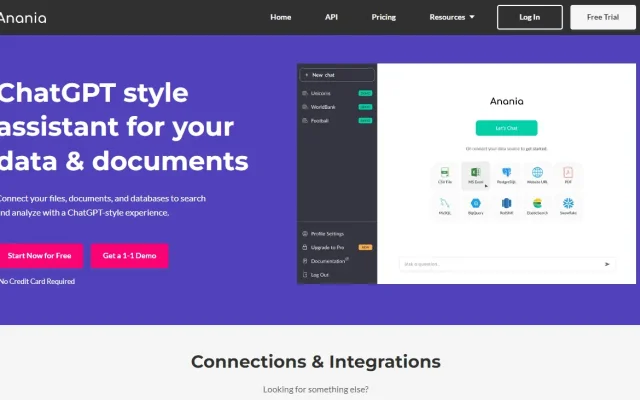Click the Profile Settings avatar icon

[x=304, y=234]
